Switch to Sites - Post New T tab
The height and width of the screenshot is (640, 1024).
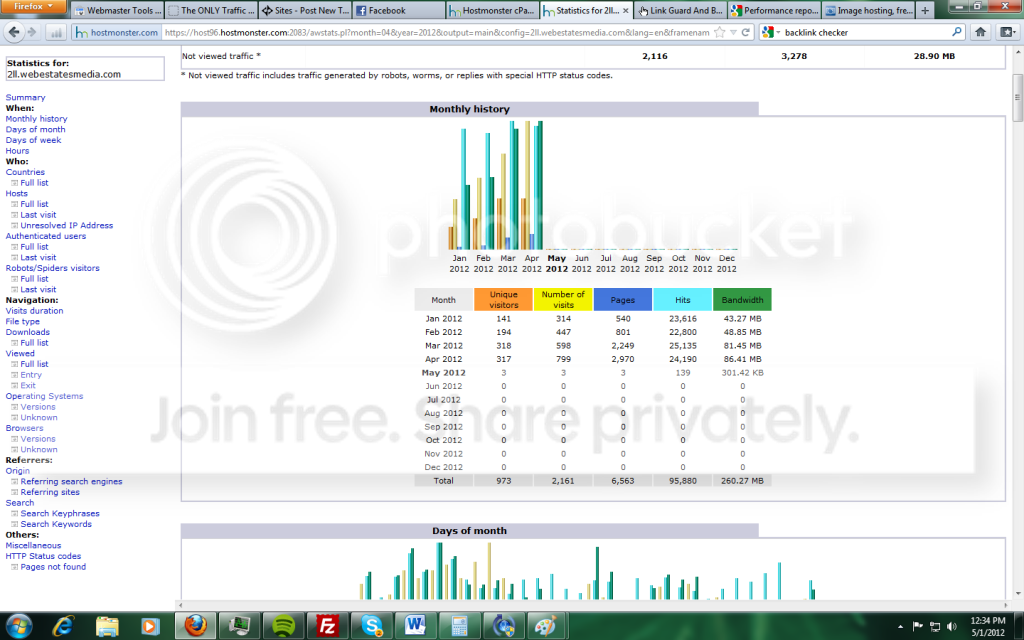[305, 10]
